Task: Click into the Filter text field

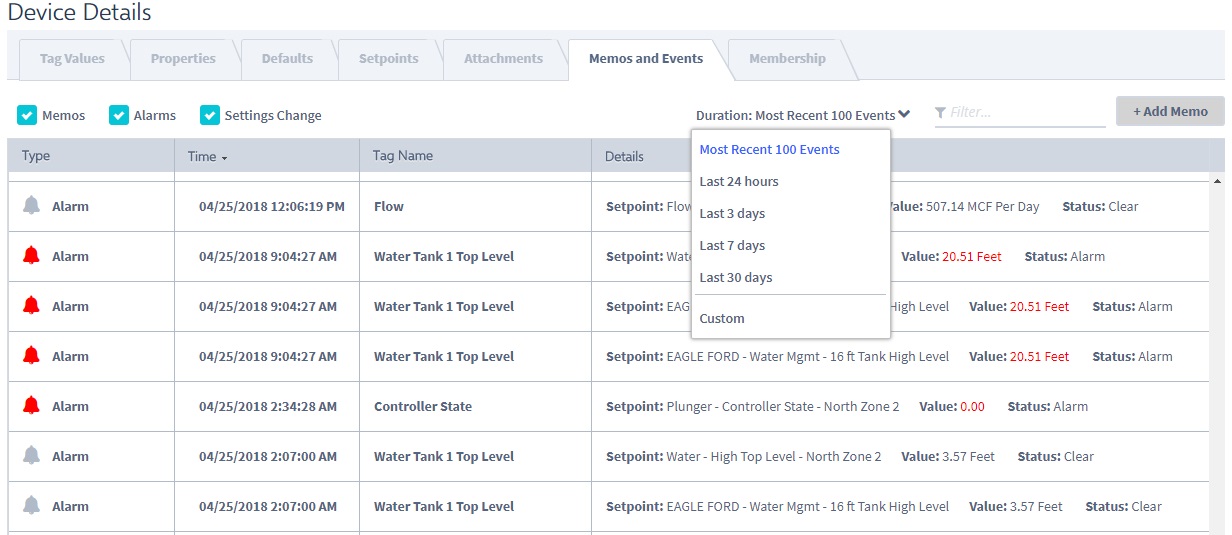Action: [1027, 113]
